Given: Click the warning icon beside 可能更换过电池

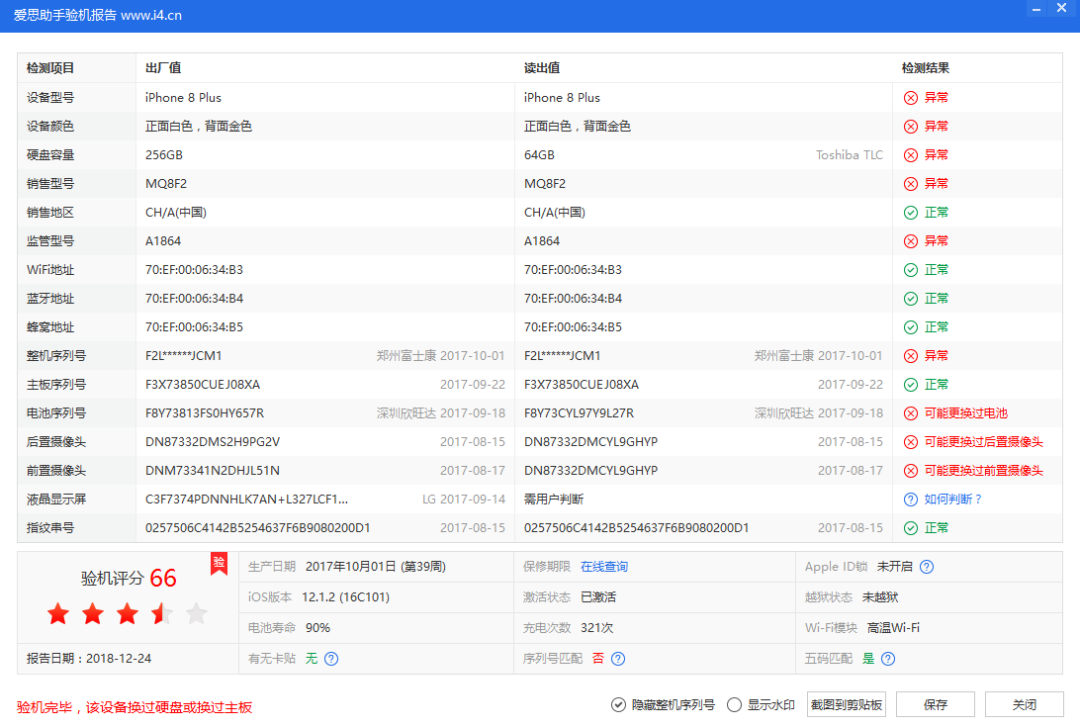Looking at the screenshot, I should coord(911,413).
